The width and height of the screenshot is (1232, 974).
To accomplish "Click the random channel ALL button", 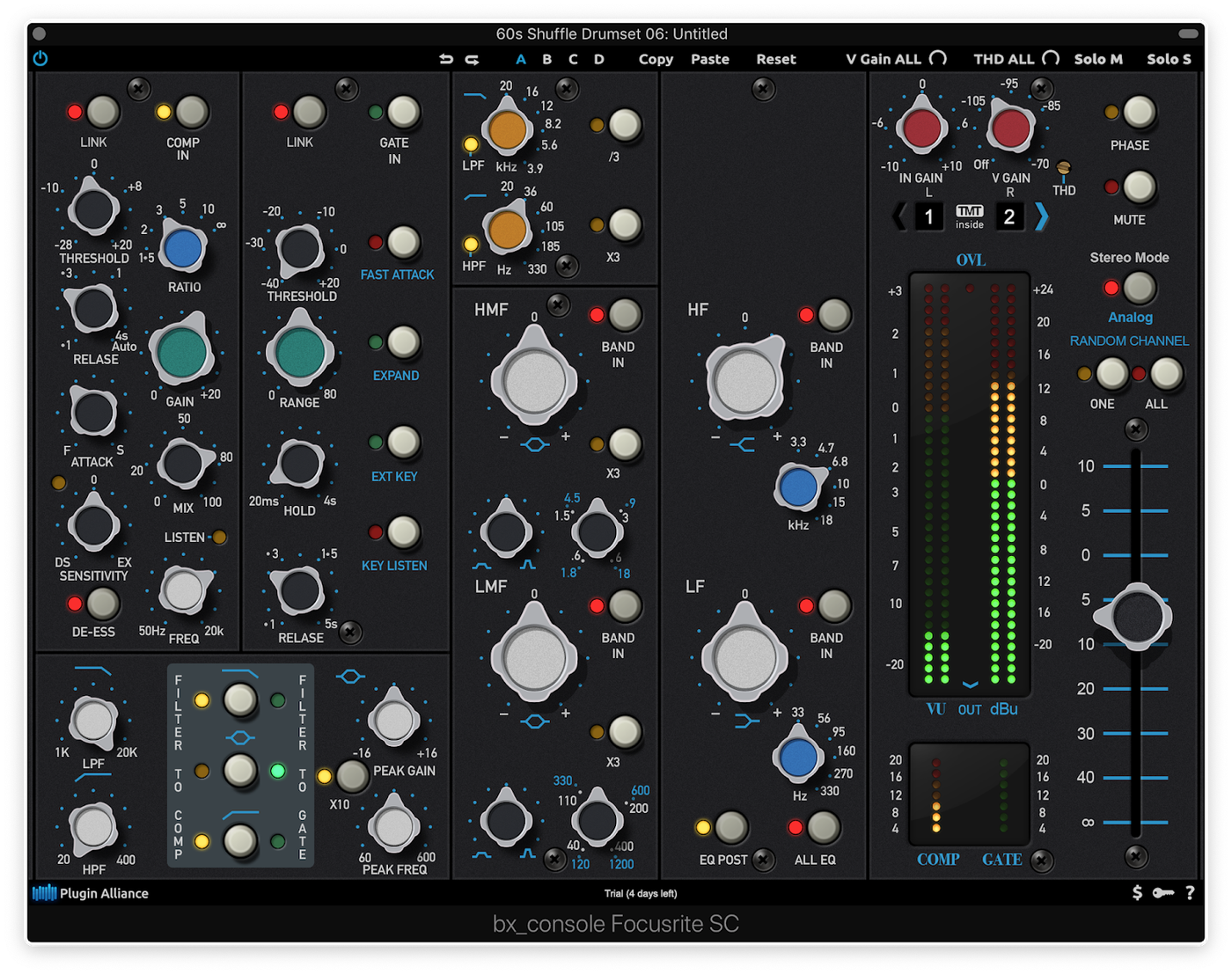I will coord(1166,374).
